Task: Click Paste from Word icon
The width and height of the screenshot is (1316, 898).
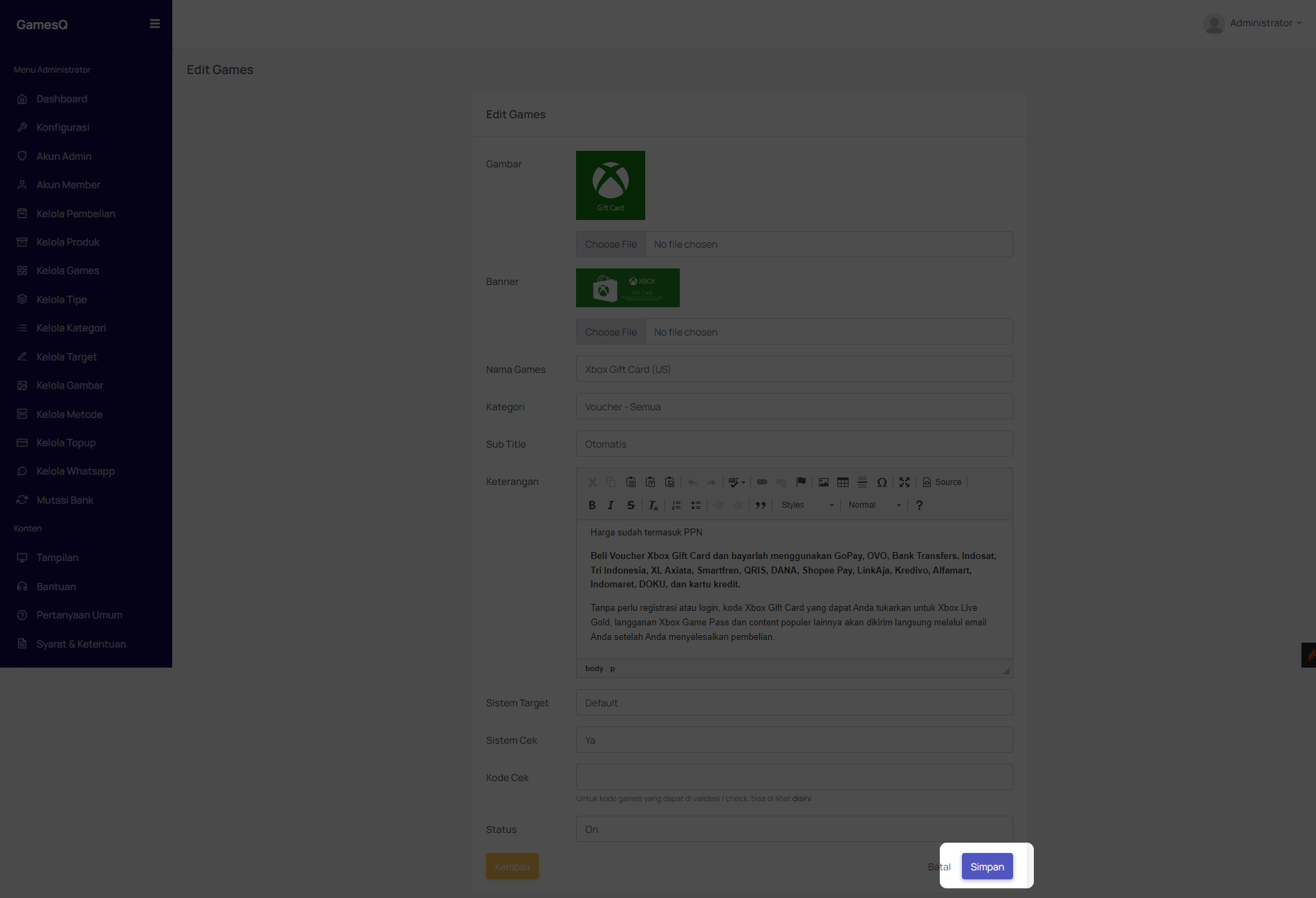Action: coord(669,482)
